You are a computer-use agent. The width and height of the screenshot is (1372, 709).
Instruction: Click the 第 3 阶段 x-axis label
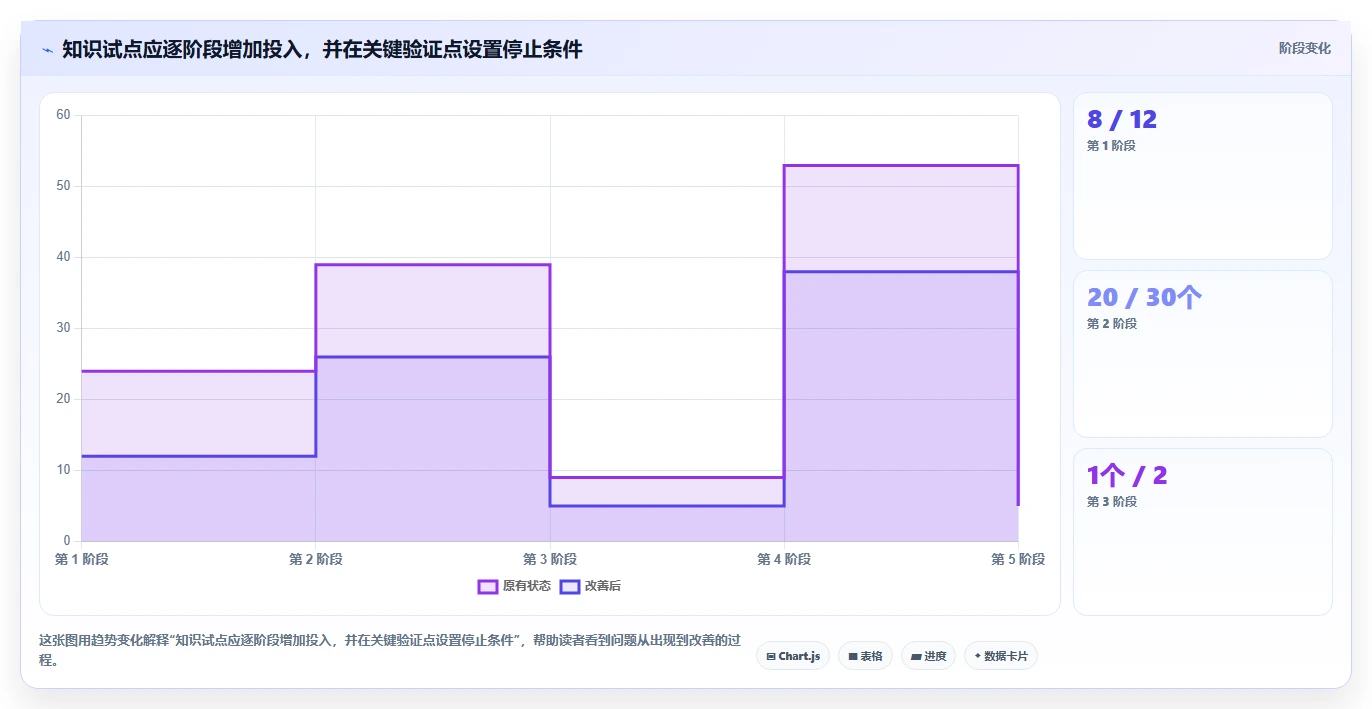pos(550,559)
